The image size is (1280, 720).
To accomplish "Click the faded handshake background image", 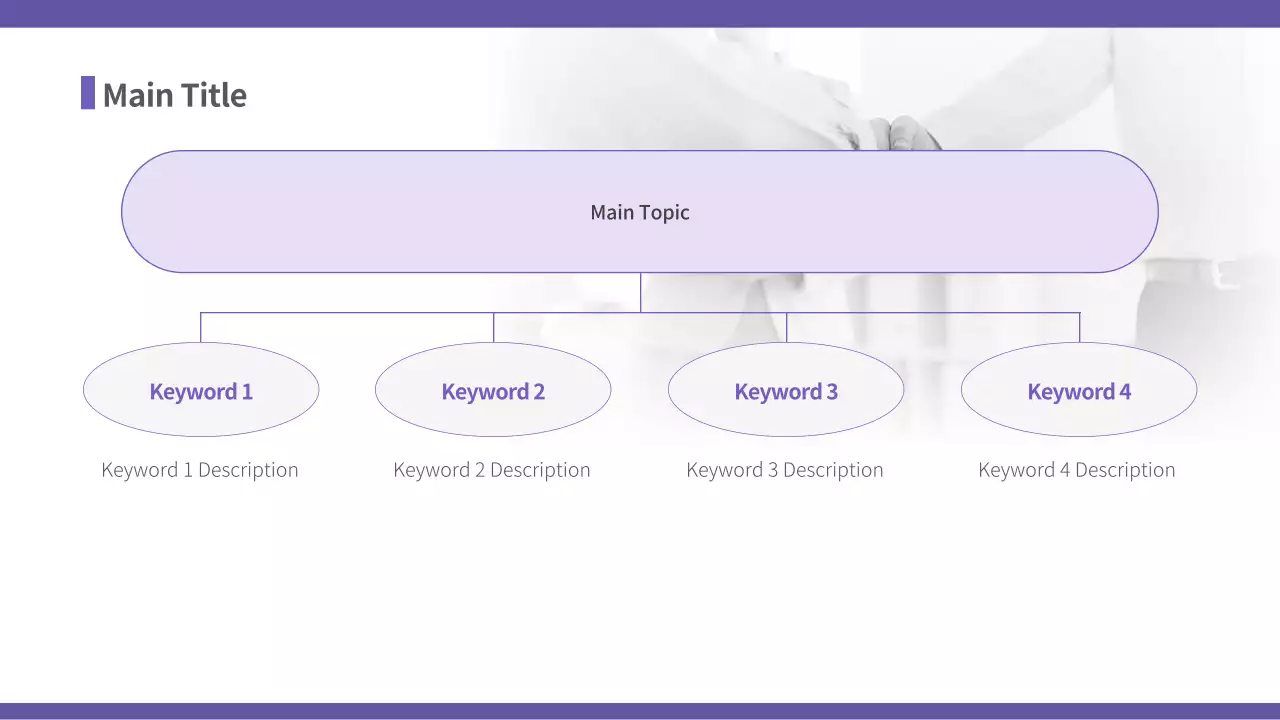I will [1000, 90].
